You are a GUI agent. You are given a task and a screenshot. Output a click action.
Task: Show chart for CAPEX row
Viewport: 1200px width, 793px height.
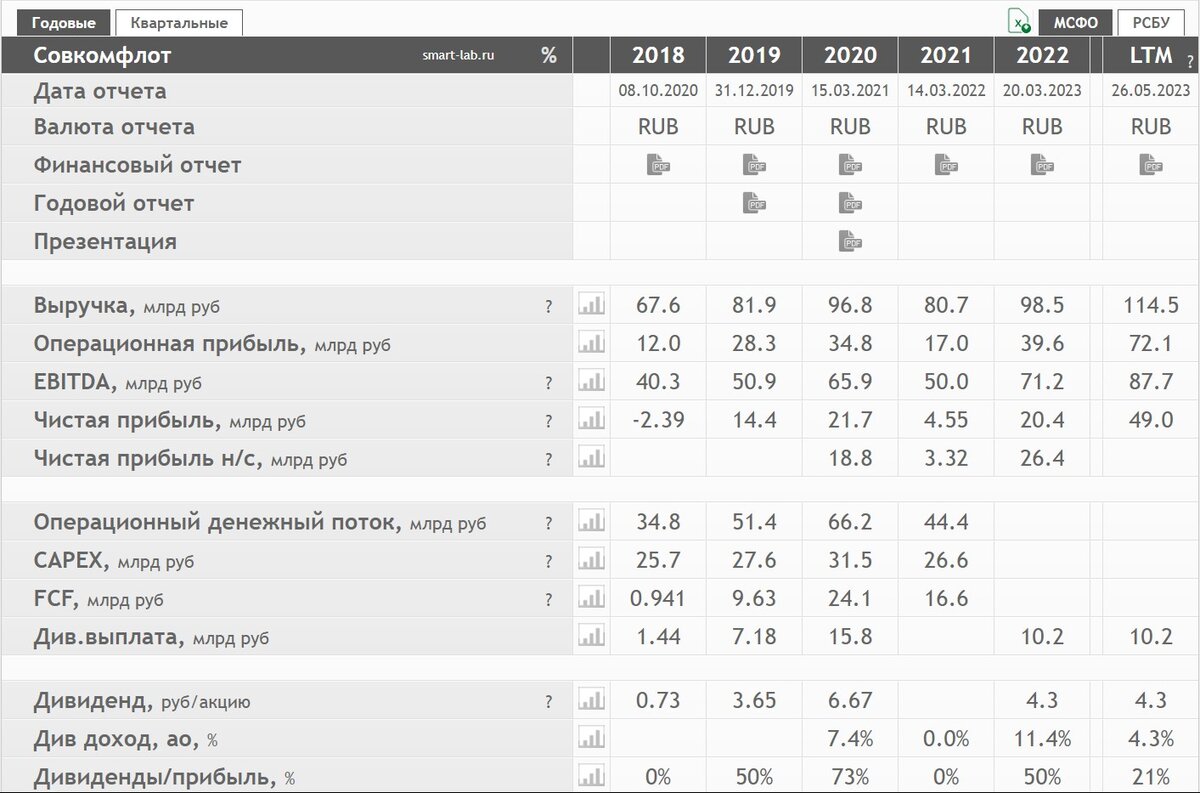click(592, 560)
